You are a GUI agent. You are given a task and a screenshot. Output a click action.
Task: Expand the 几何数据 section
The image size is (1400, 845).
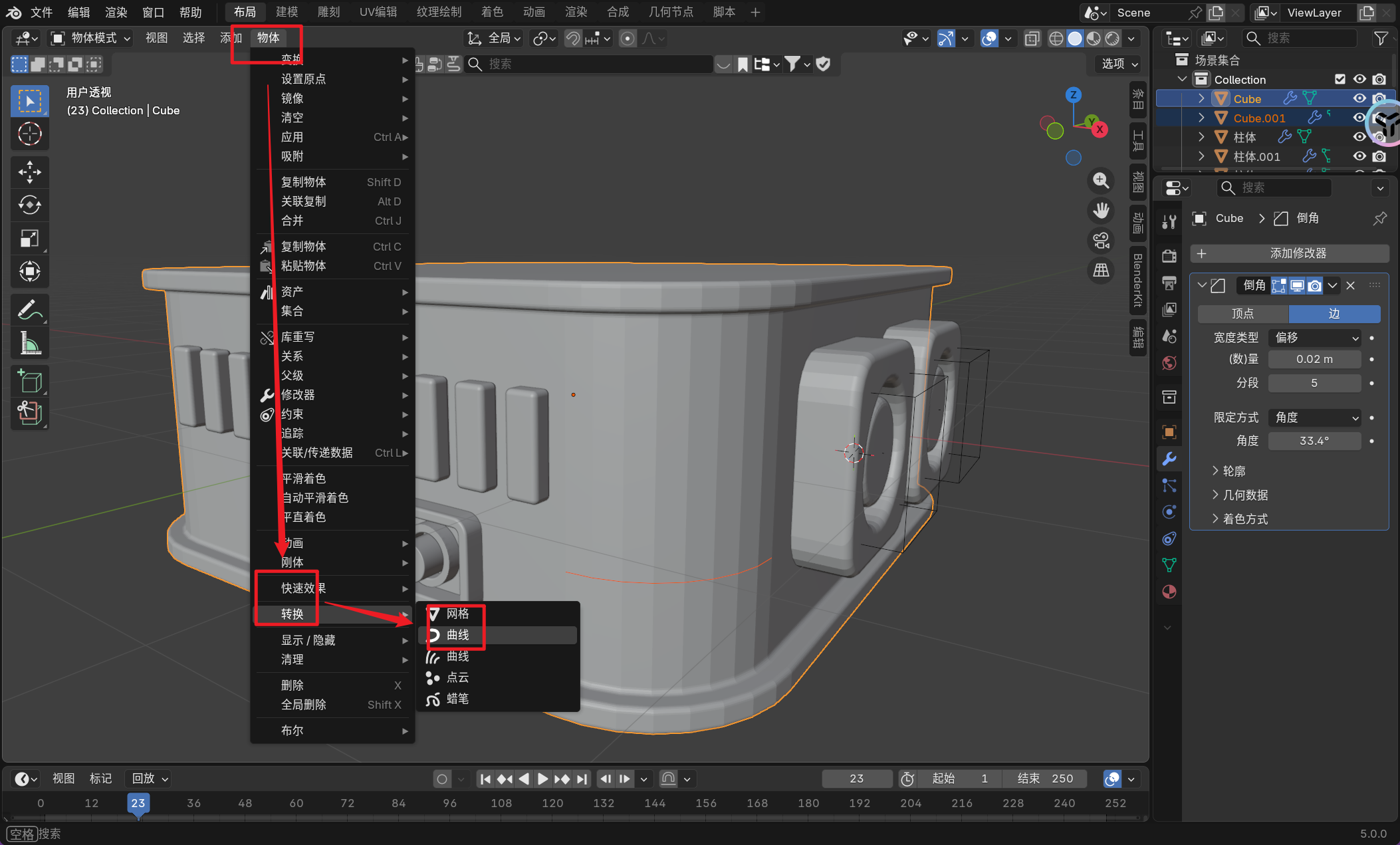tap(1244, 495)
